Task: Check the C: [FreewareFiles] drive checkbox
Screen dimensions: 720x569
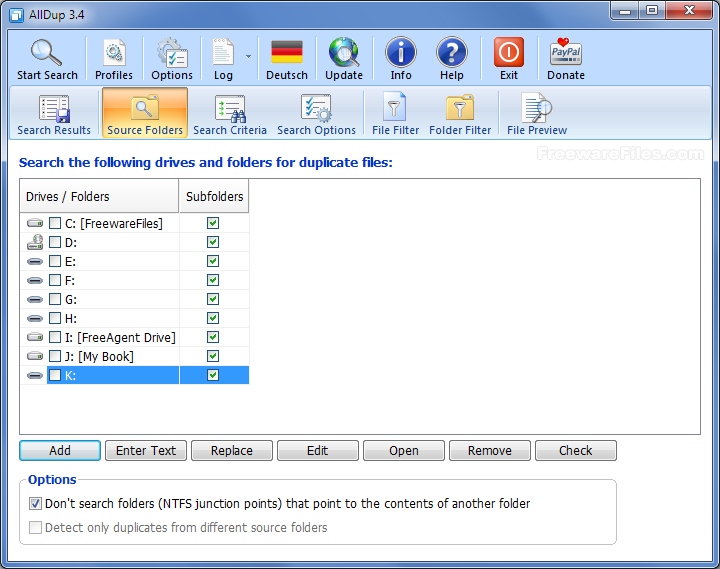Action: click(55, 223)
